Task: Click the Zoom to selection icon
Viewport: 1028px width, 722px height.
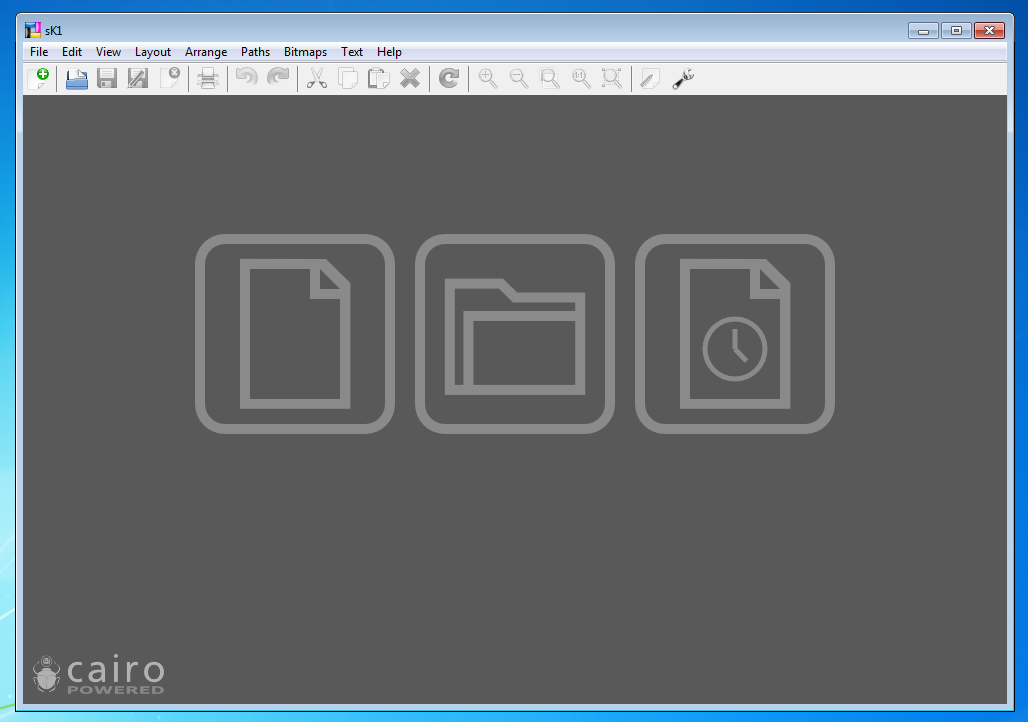Action: (x=612, y=79)
